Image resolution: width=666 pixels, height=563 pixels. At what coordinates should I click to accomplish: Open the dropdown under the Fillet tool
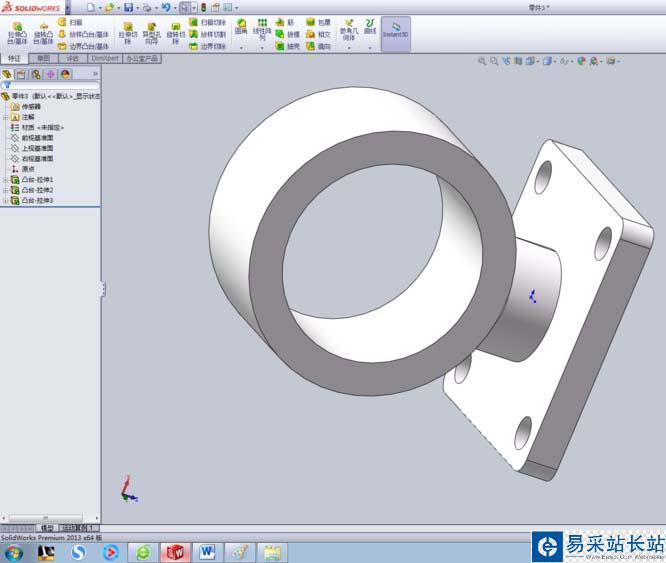[241, 48]
